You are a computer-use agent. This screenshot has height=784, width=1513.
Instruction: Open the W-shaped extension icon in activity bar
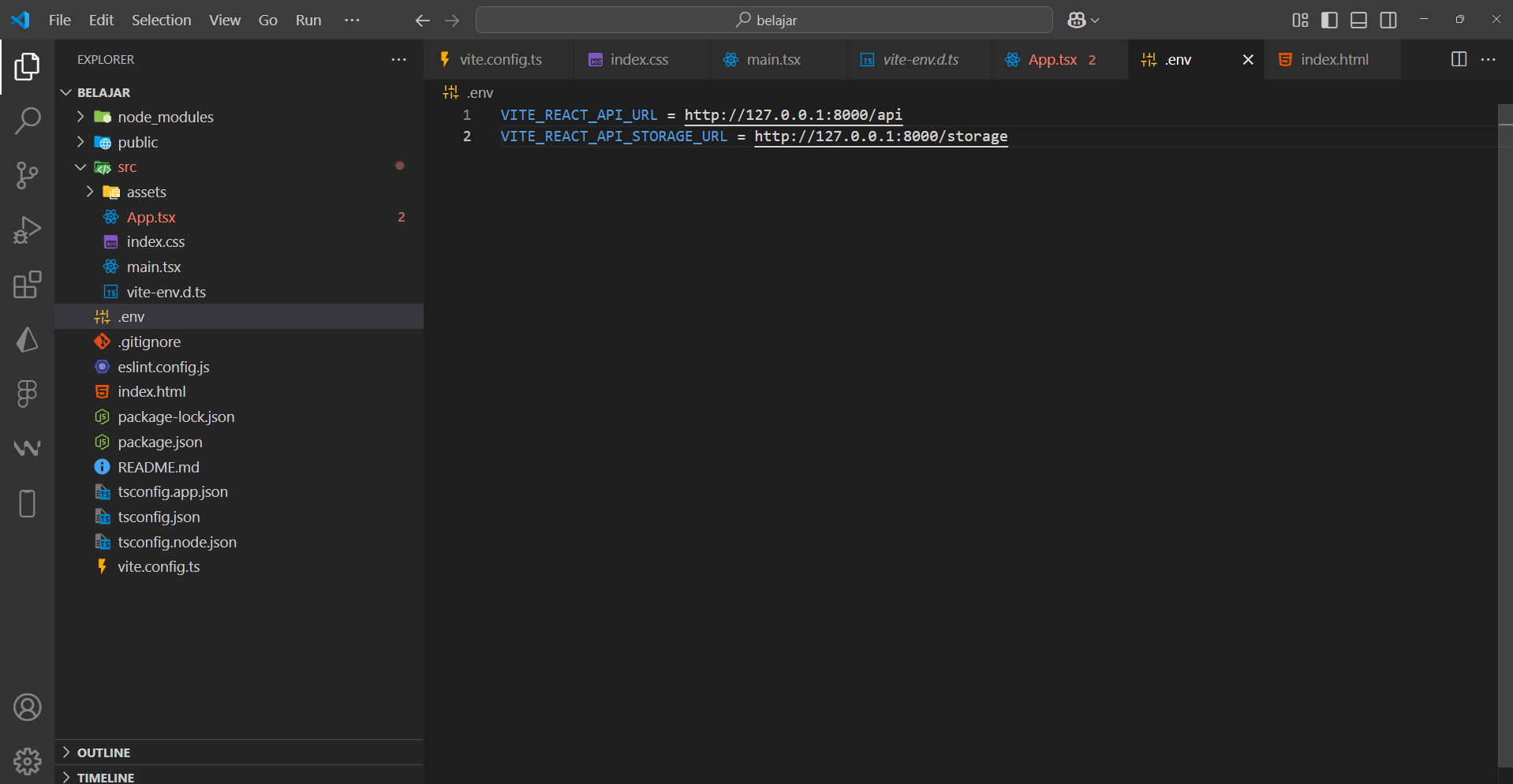[x=27, y=448]
